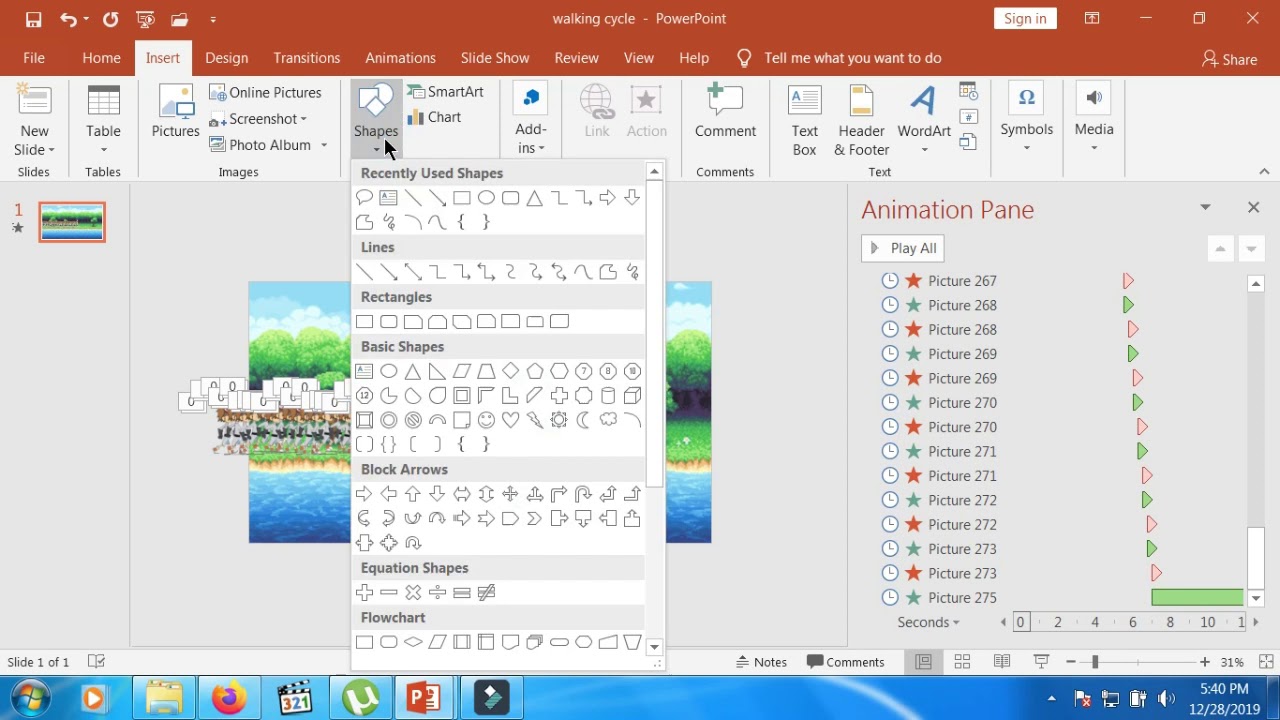Switch to the Design tab
Image resolution: width=1280 pixels, height=720 pixels.
click(227, 58)
